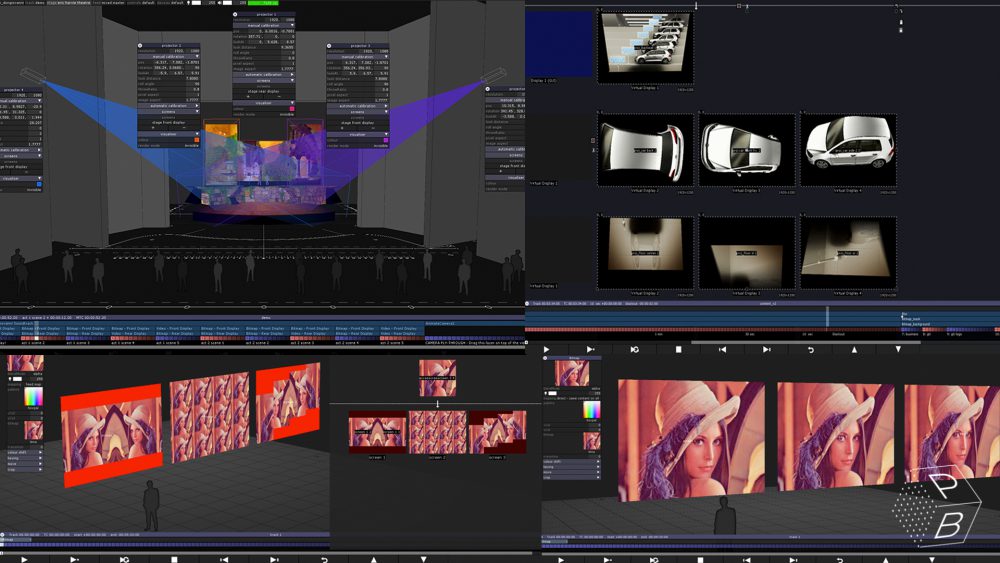Screen dimensions: 1000x563
Task: Select the middle floor-texture thumbnail in the bottom row
Action: coord(747,252)
